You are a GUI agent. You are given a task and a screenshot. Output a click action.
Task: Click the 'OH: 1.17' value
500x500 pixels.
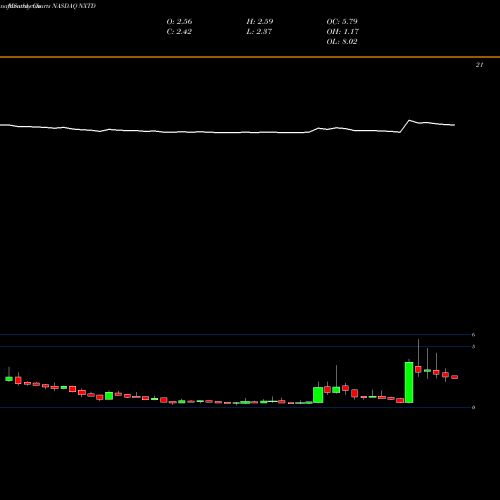(x=342, y=32)
